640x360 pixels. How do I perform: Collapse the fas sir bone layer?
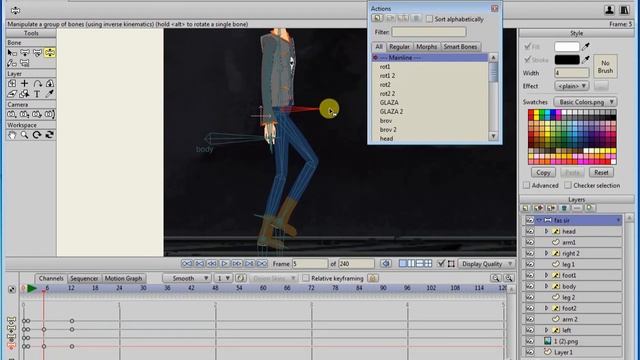click(539, 220)
